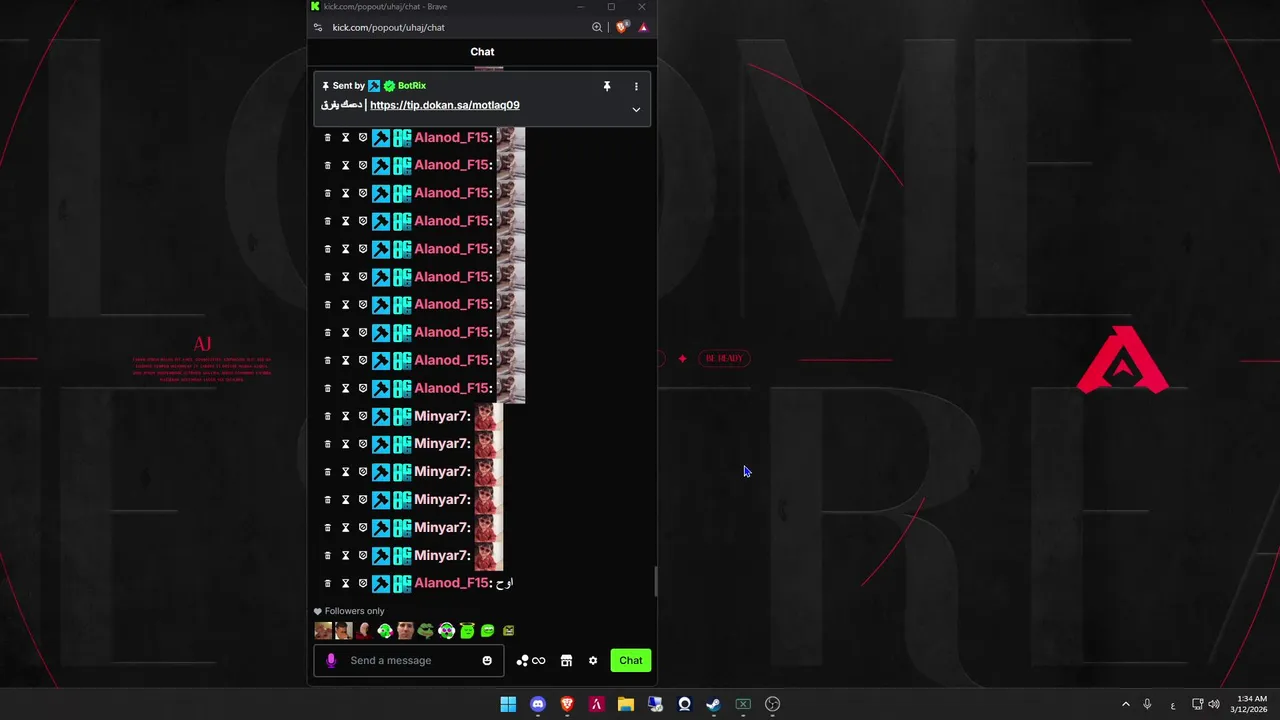Screen dimensions: 1280x720
Task: Click the purple microphone icon in message box
Action: (x=331, y=660)
